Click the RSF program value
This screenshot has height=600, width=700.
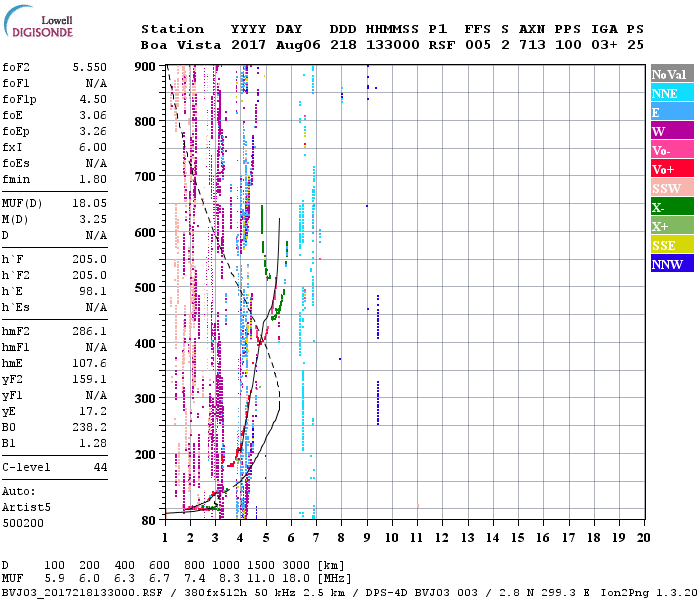(442, 45)
